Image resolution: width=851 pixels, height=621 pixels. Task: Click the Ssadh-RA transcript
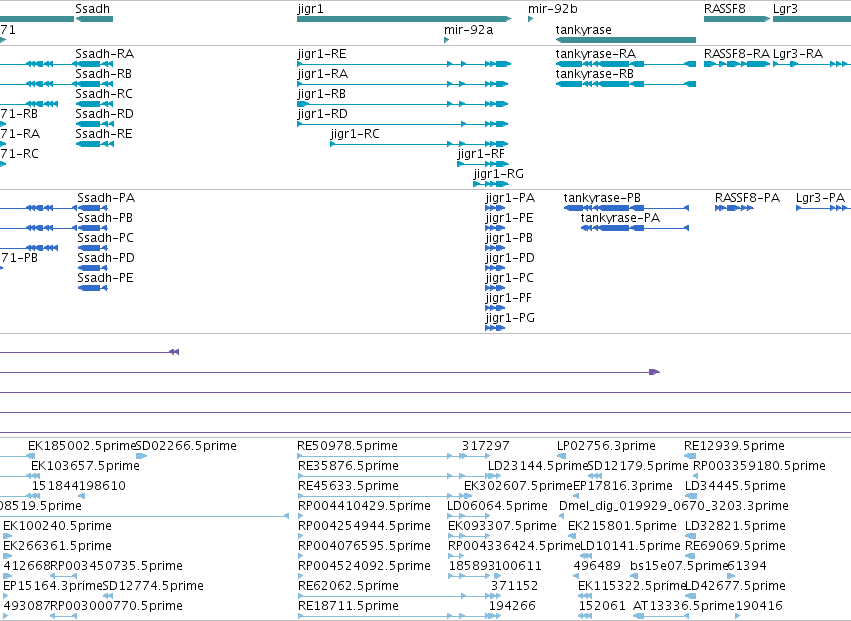(x=94, y=64)
